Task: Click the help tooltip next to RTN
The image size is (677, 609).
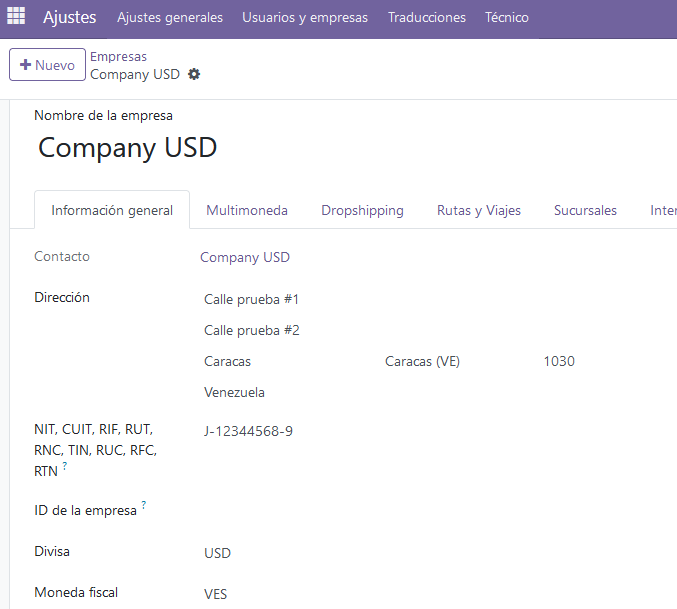Action: pyautogui.click(x=65, y=465)
